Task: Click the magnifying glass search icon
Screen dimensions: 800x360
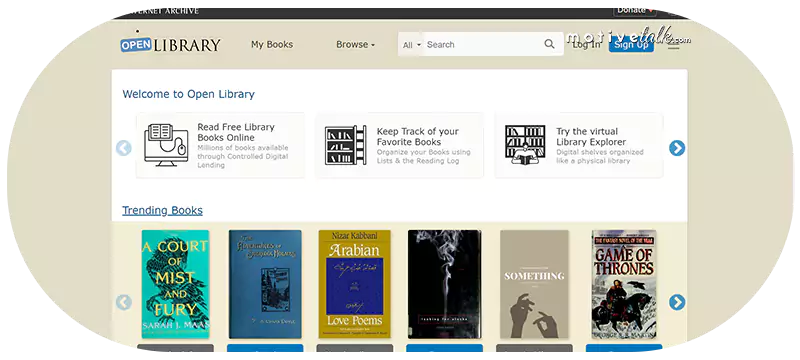Action: tap(549, 44)
